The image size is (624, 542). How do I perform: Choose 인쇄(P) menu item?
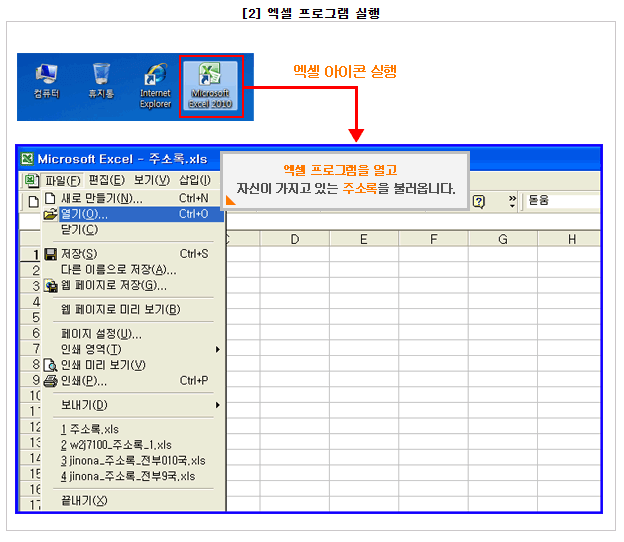point(134,381)
